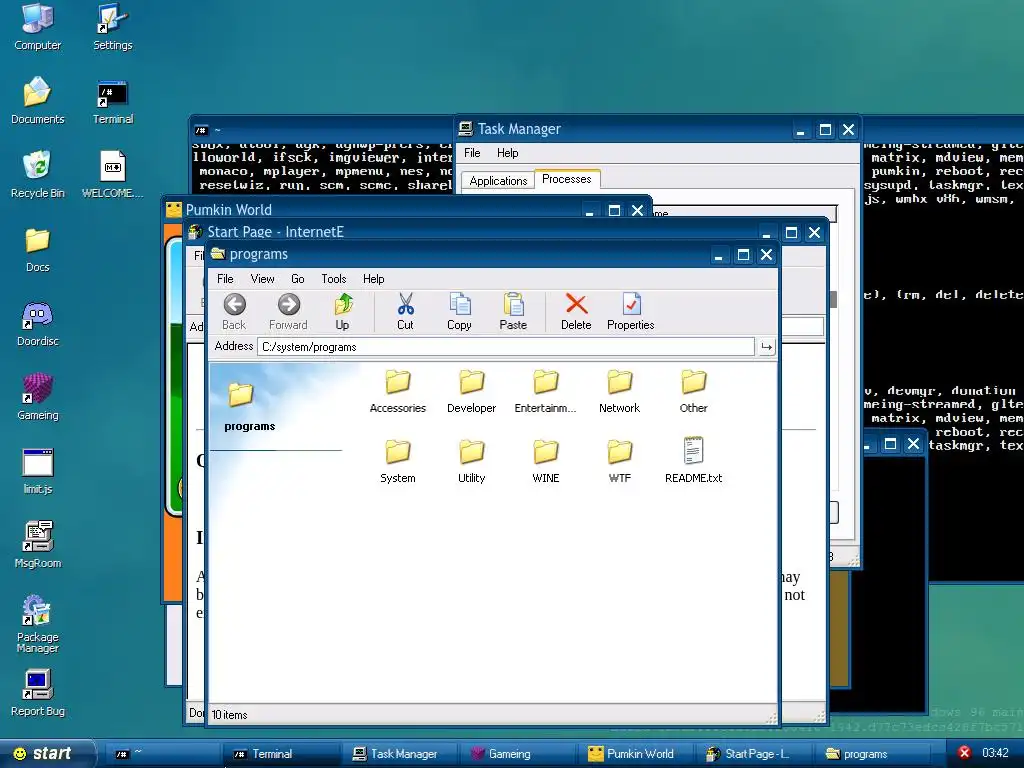
Task: Click the red Delete icon
Action: 576,312
